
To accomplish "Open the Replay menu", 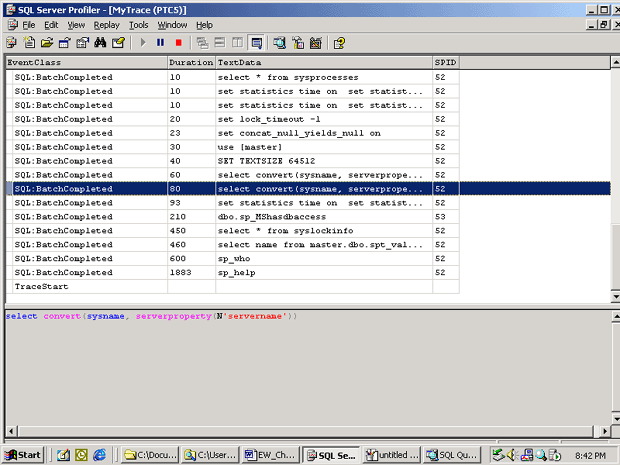I will click(x=106, y=24).
